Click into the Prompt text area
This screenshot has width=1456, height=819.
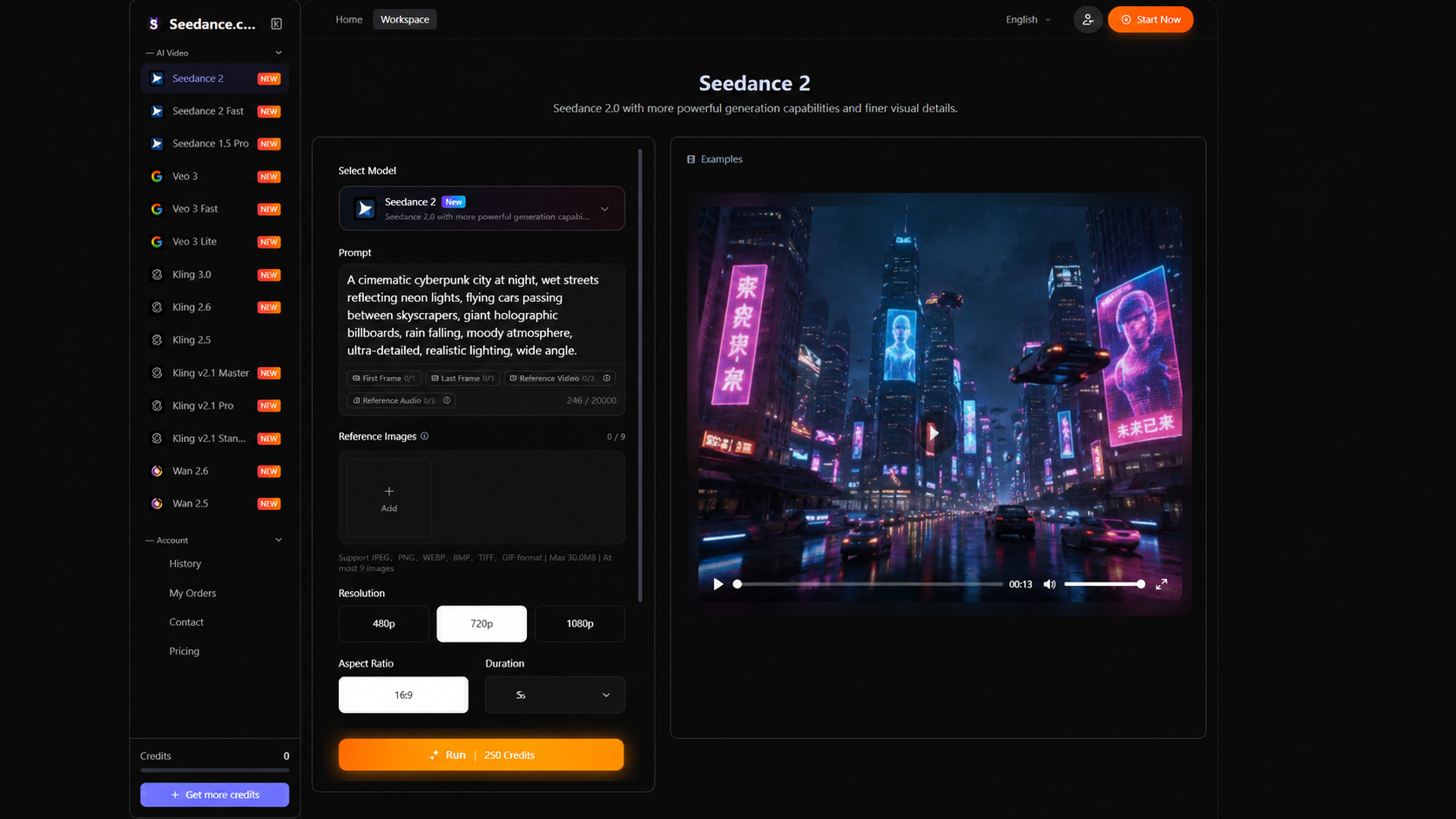(482, 315)
